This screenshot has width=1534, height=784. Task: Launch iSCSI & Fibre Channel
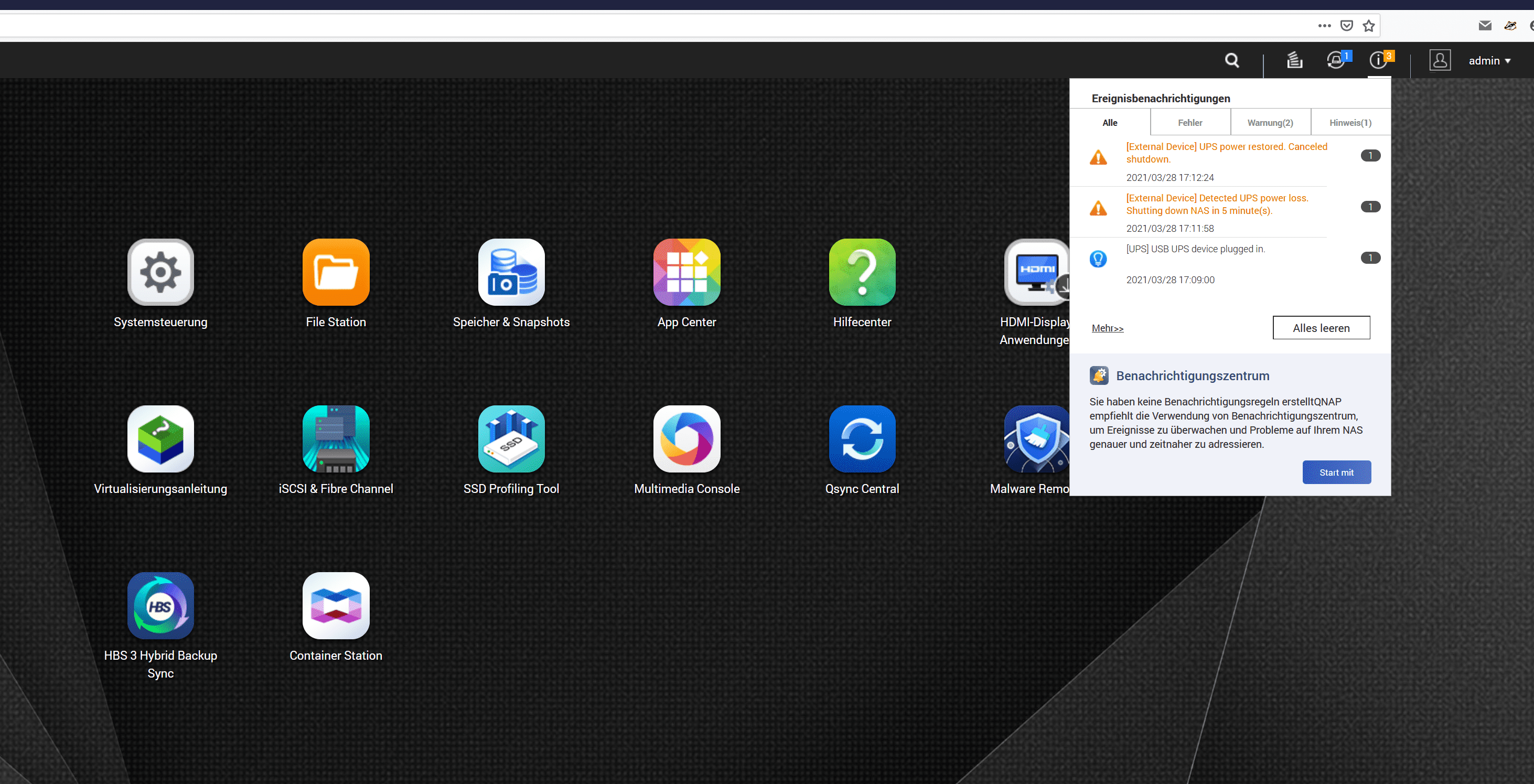pyautogui.click(x=336, y=439)
